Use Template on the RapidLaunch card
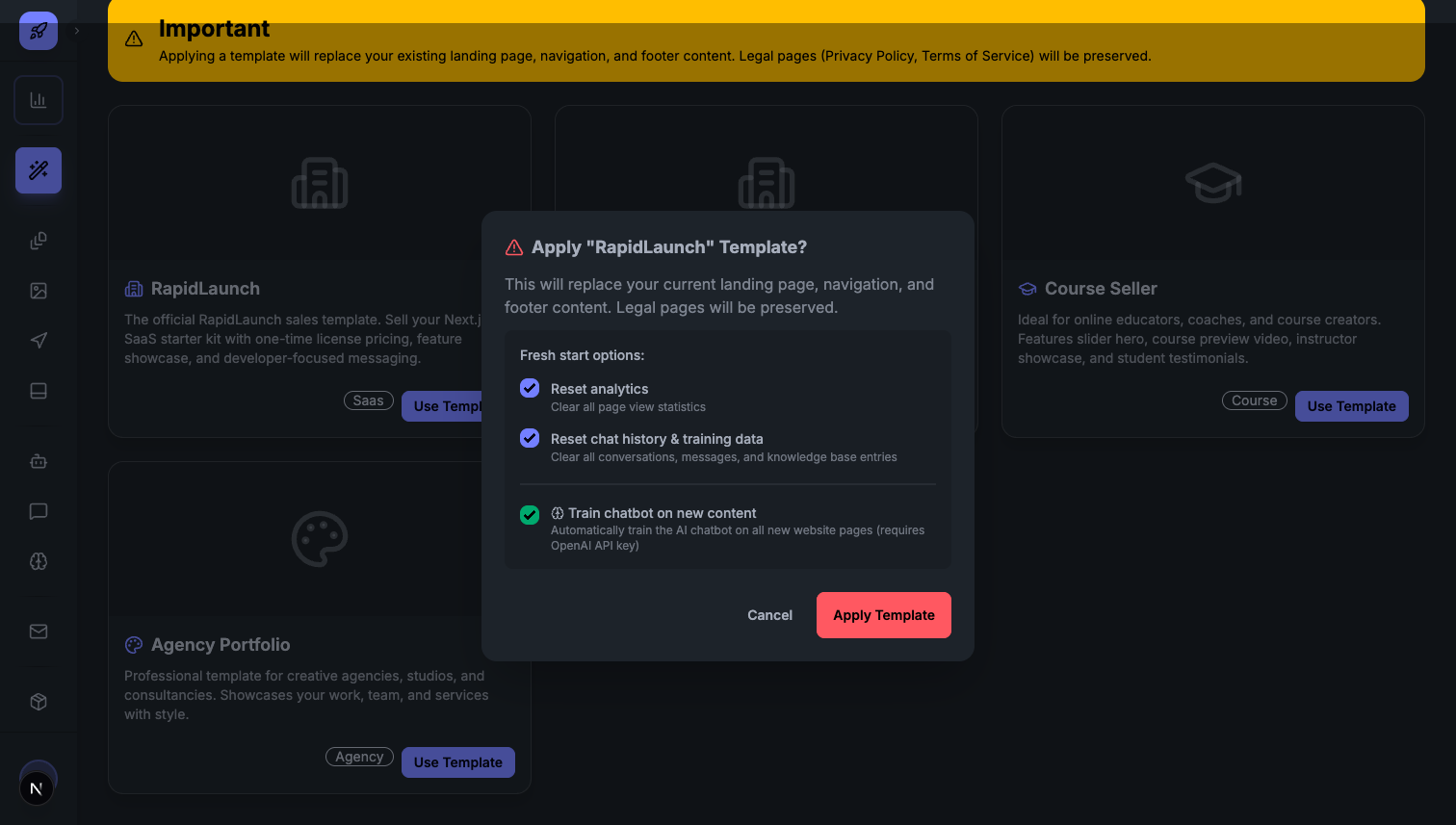Image resolution: width=1456 pixels, height=825 pixels. pos(442,406)
